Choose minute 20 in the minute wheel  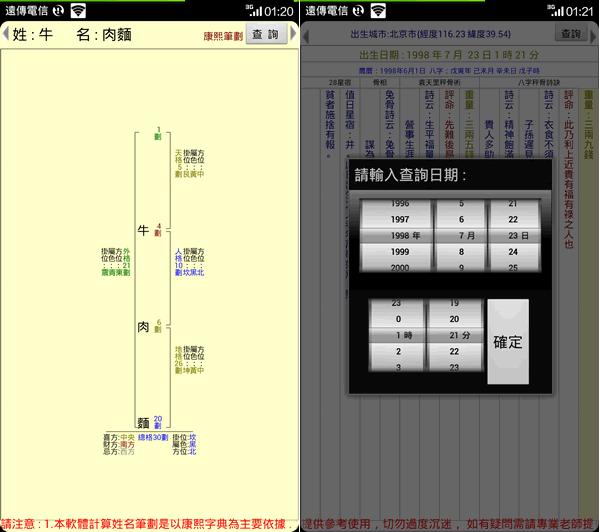pos(455,319)
